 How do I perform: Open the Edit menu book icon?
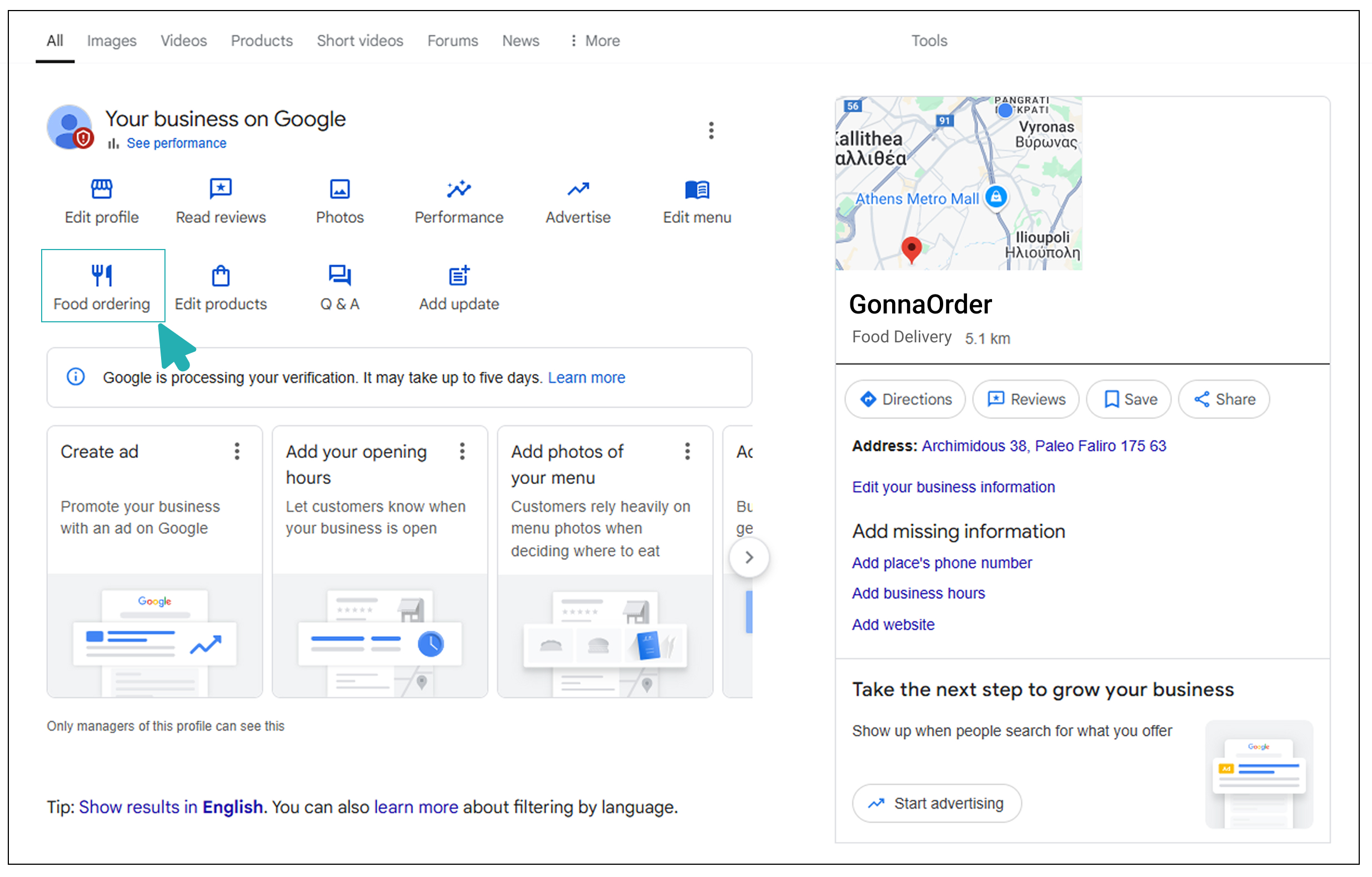point(697,190)
